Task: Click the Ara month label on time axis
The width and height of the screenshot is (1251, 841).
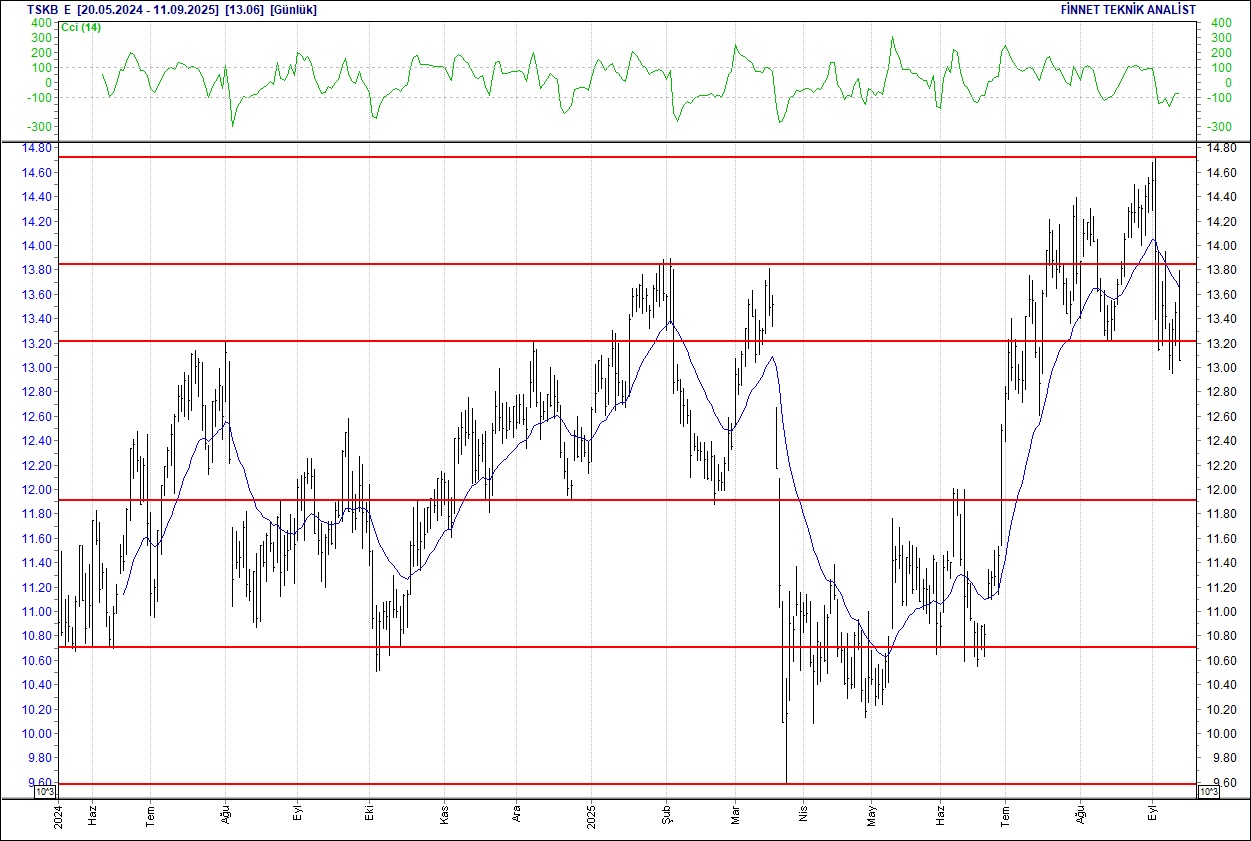Action: 516,813
